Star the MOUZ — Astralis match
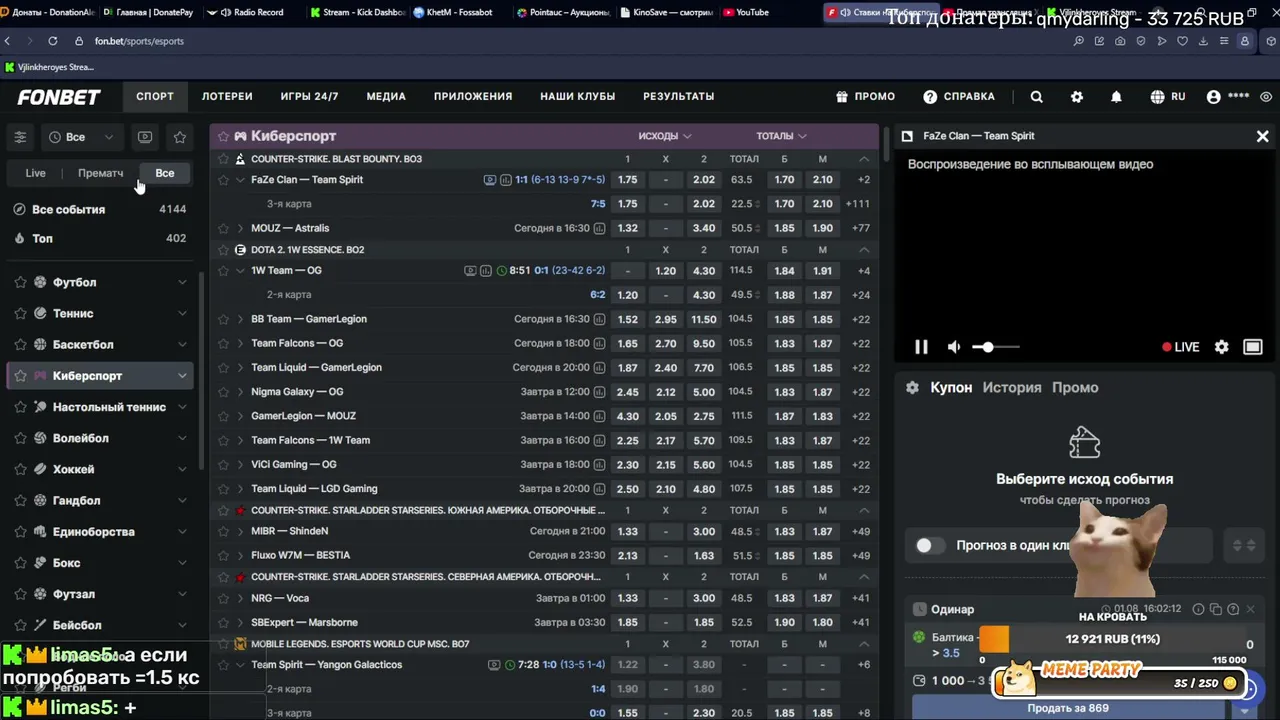 click(x=223, y=228)
